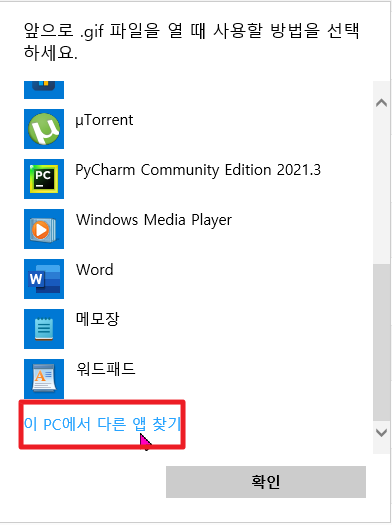The image size is (392, 525).
Task: Open the 이 PC에서 다른 앱 찾기 link
Action: click(x=102, y=424)
